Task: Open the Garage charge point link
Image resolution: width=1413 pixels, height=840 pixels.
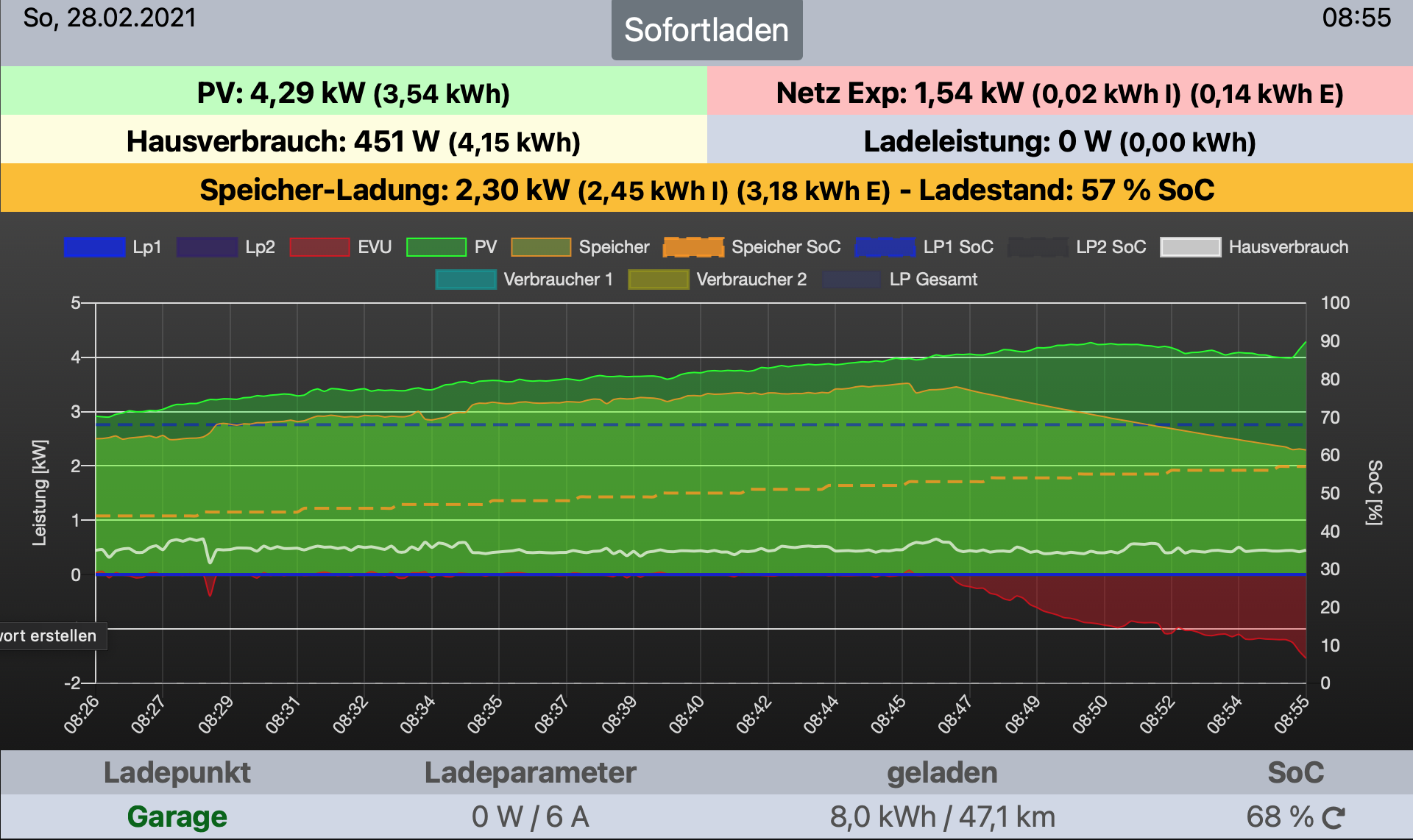Action: point(177,817)
